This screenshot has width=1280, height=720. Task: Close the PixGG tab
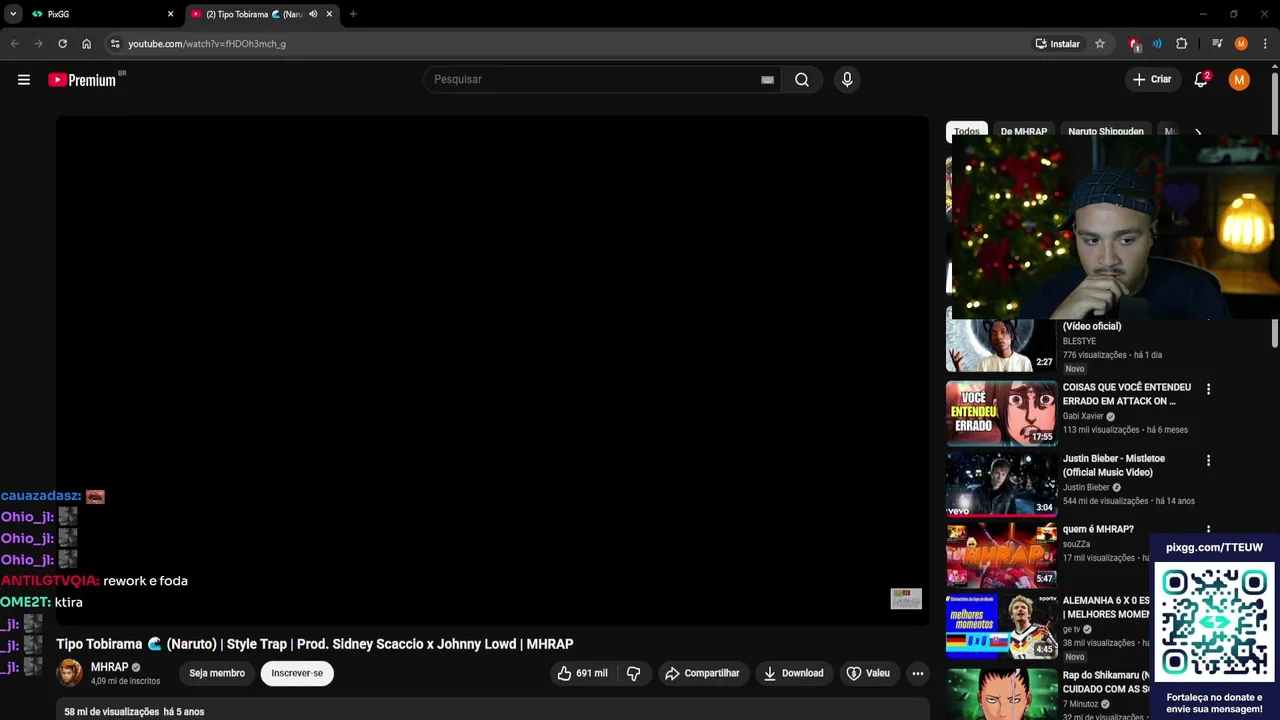coord(170,14)
